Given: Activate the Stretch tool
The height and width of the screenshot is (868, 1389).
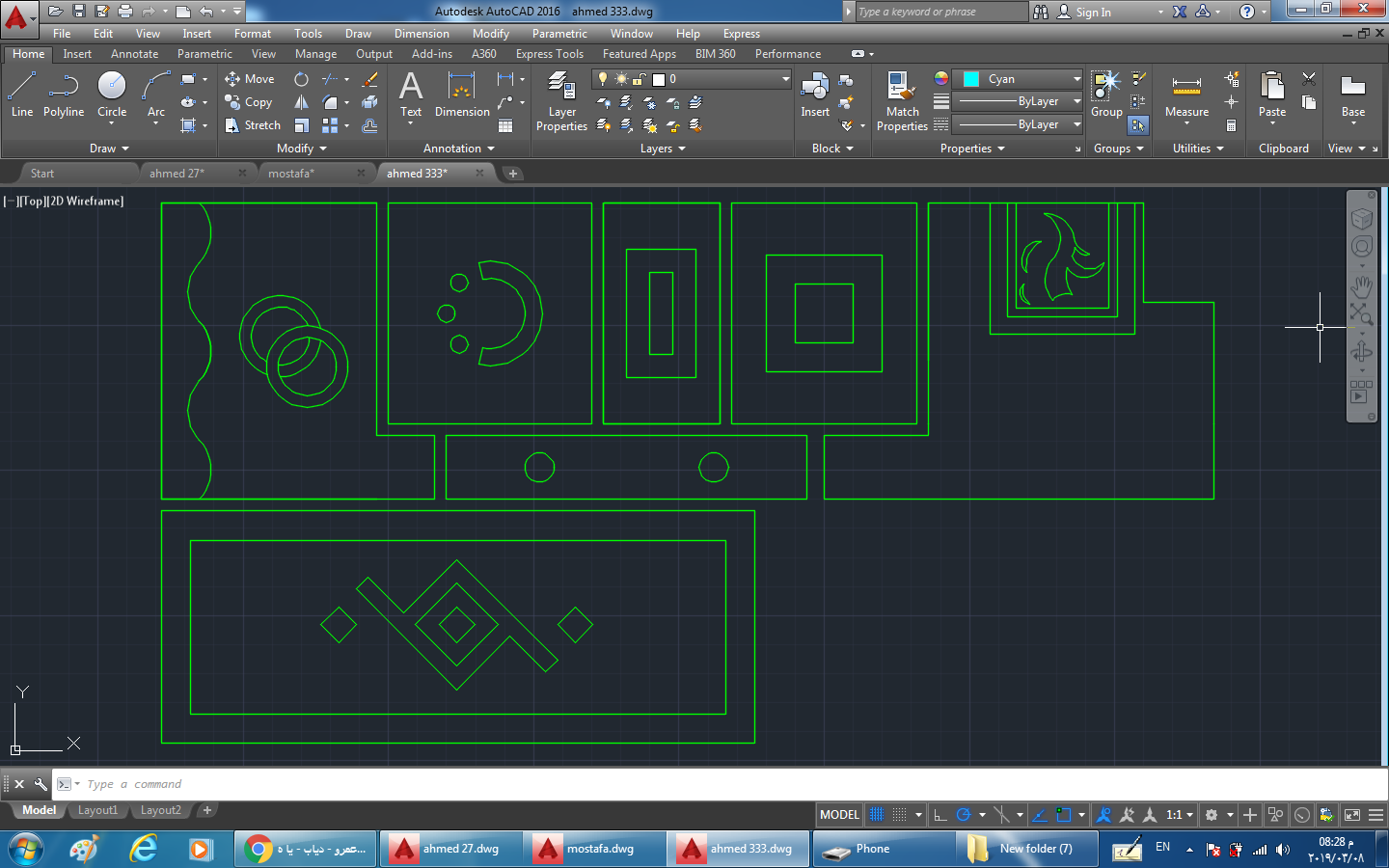Looking at the screenshot, I should (x=253, y=125).
